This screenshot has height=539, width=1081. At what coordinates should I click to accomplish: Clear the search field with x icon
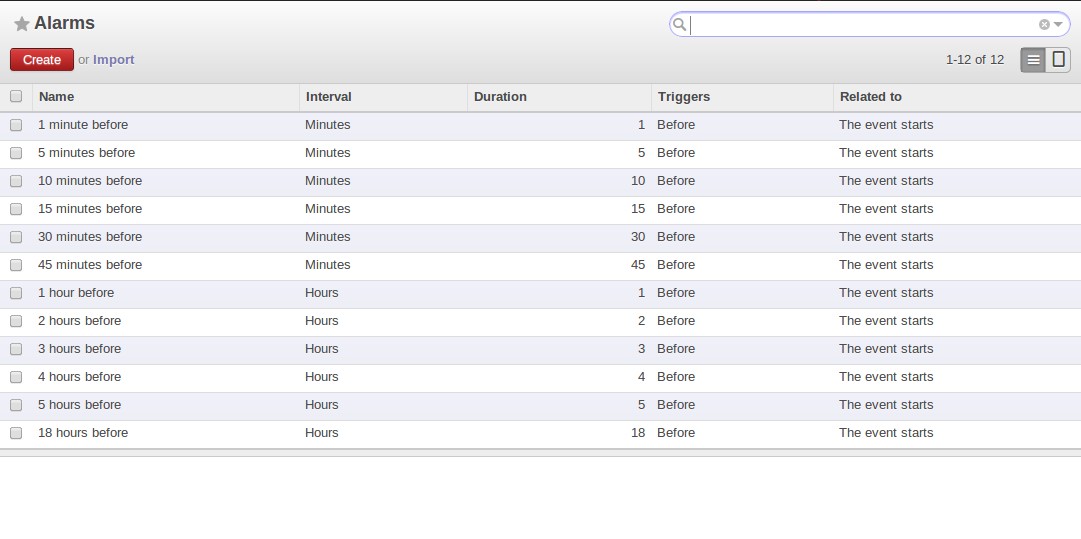[1044, 25]
